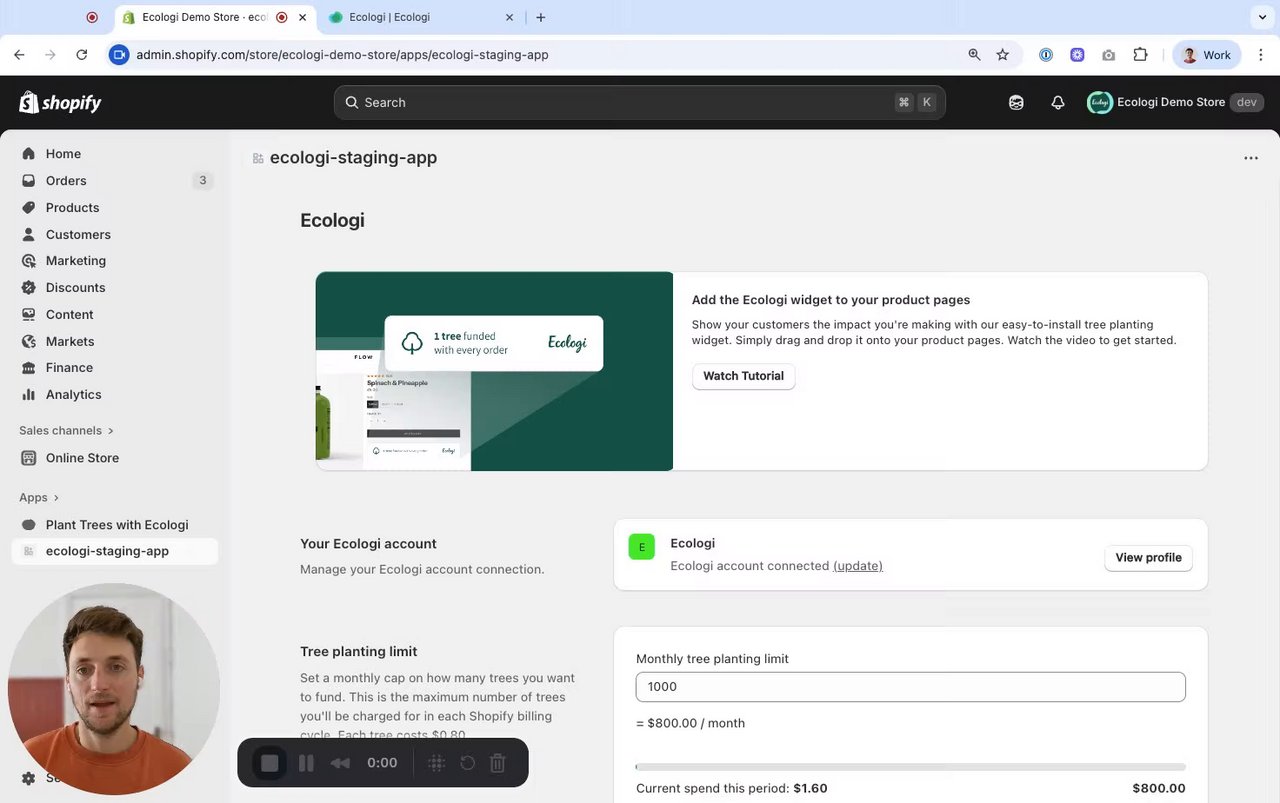This screenshot has width=1280, height=803.
Task: Click the browser address bar URL
Action: pos(342,55)
